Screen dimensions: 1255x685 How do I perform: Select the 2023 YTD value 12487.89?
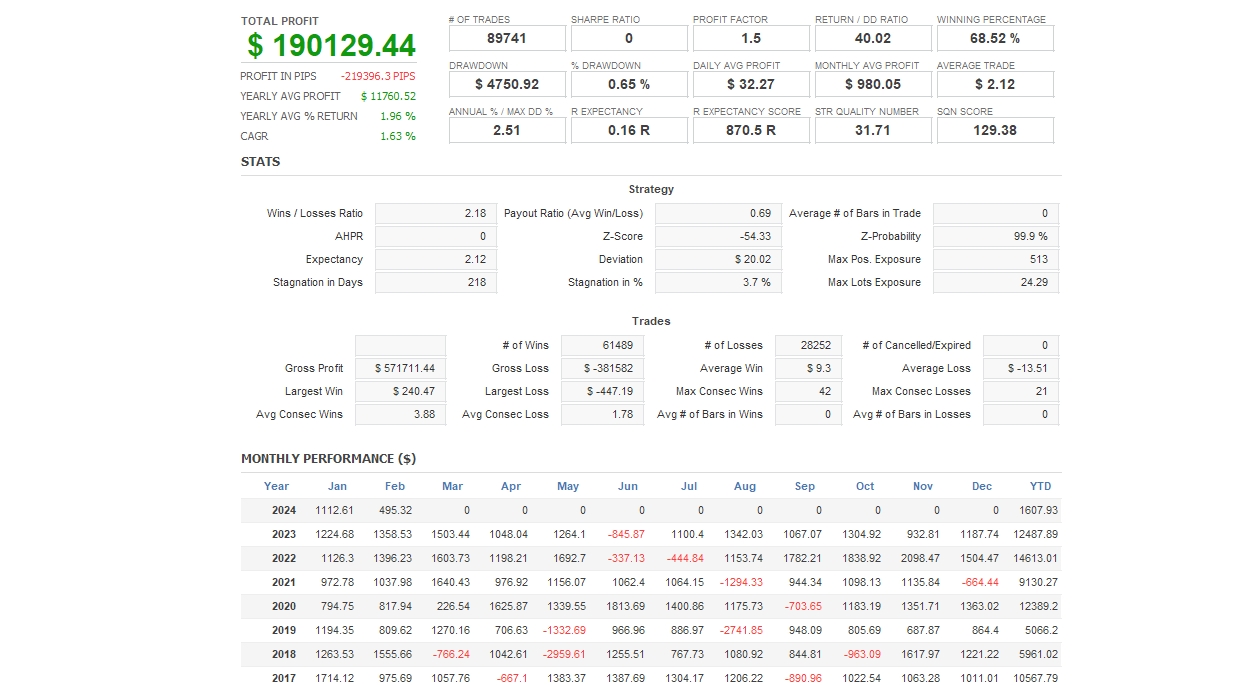[x=1034, y=534]
